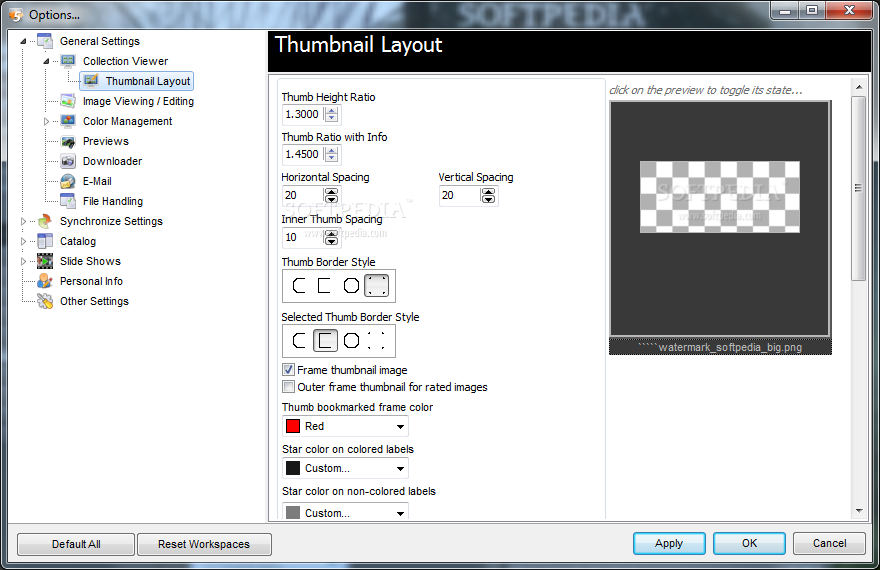This screenshot has height=570, width=880.
Task: Choose square Selected Thumb Border Style
Action: 326,341
